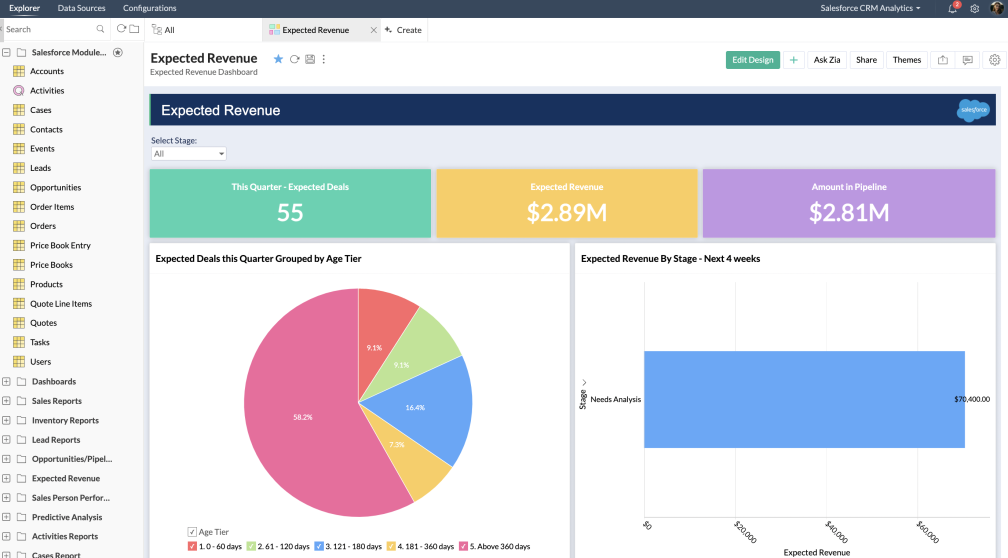The height and width of the screenshot is (558, 1008).
Task: Open dashboard settings gear icon
Action: click(x=994, y=60)
